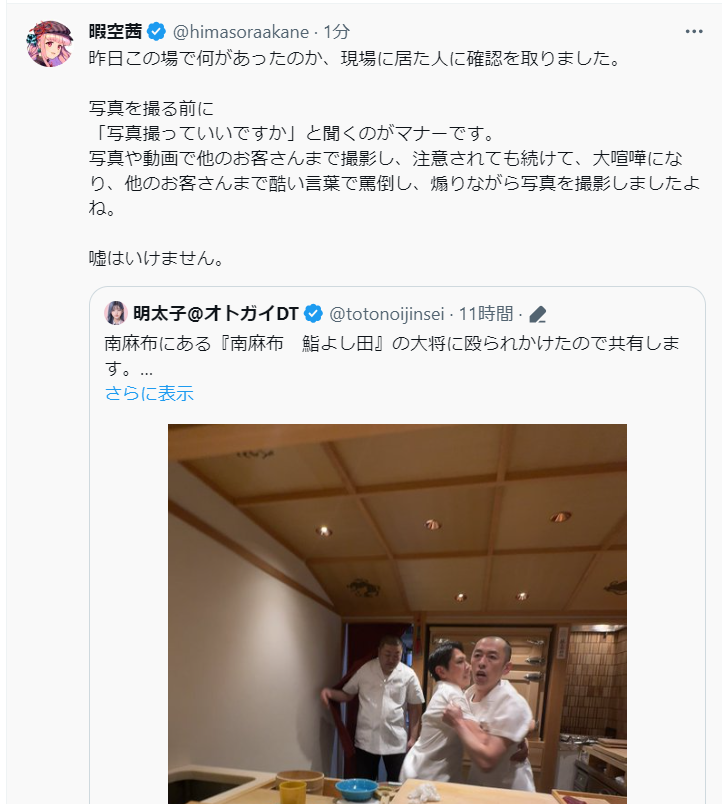Click the main tweet text starting 昨日この場で
Screen dimensions: 722x804
pyautogui.click(x=395, y=158)
